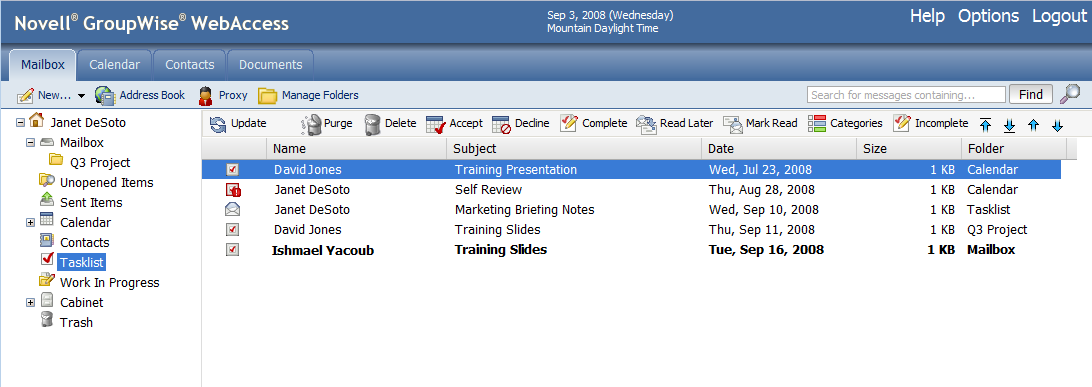Image resolution: width=1092 pixels, height=387 pixels.
Task: Switch to the Calendar tab
Action: (114, 65)
